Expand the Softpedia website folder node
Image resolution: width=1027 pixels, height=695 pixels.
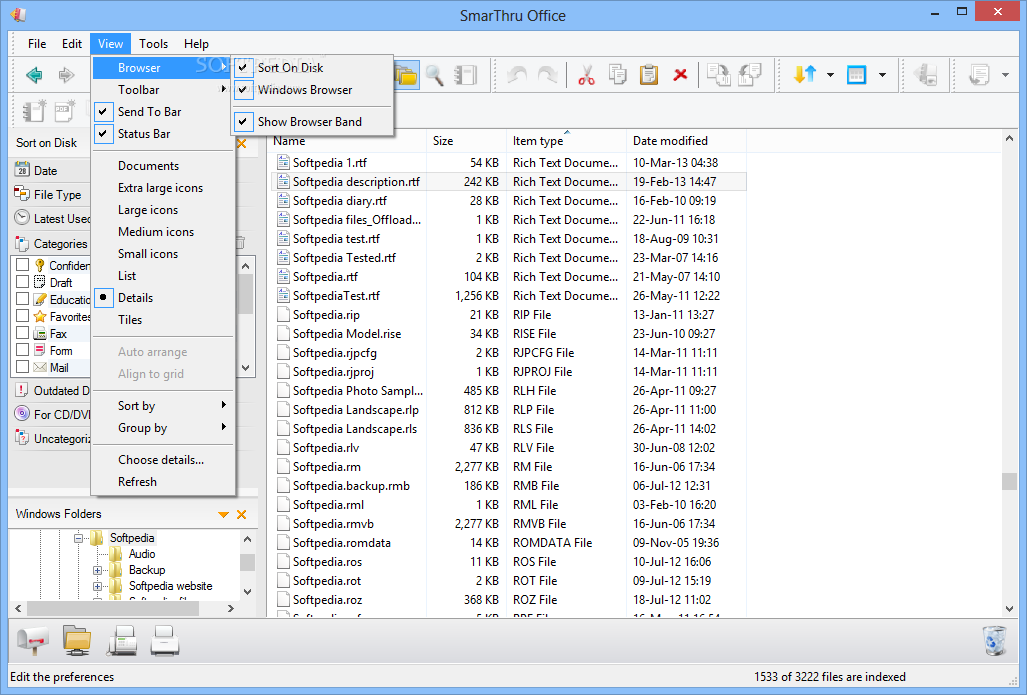pyautogui.click(x=97, y=586)
